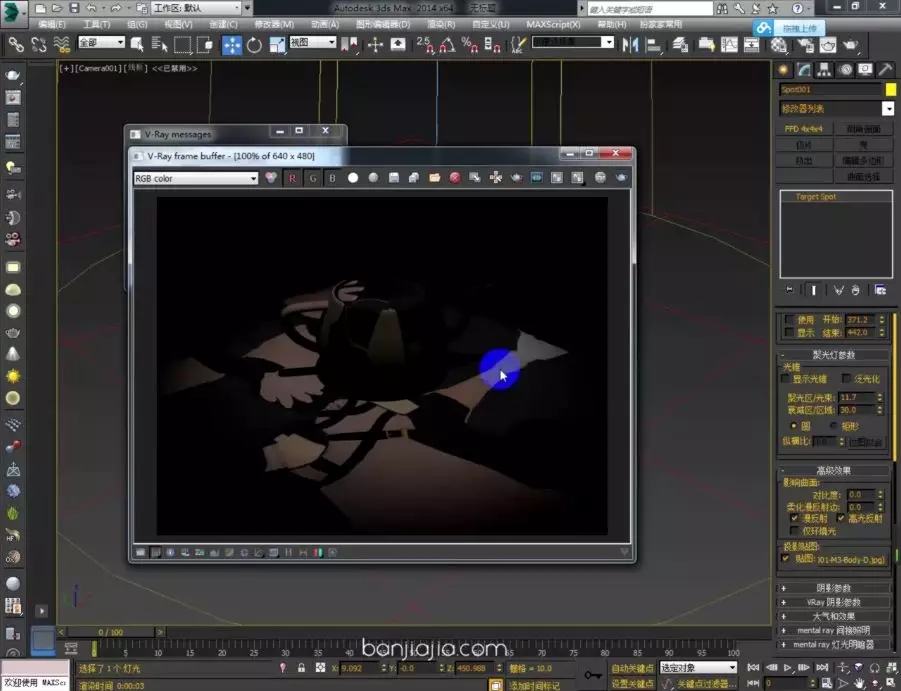Expand the mental ray 间接照明 rollout

click(x=833, y=630)
